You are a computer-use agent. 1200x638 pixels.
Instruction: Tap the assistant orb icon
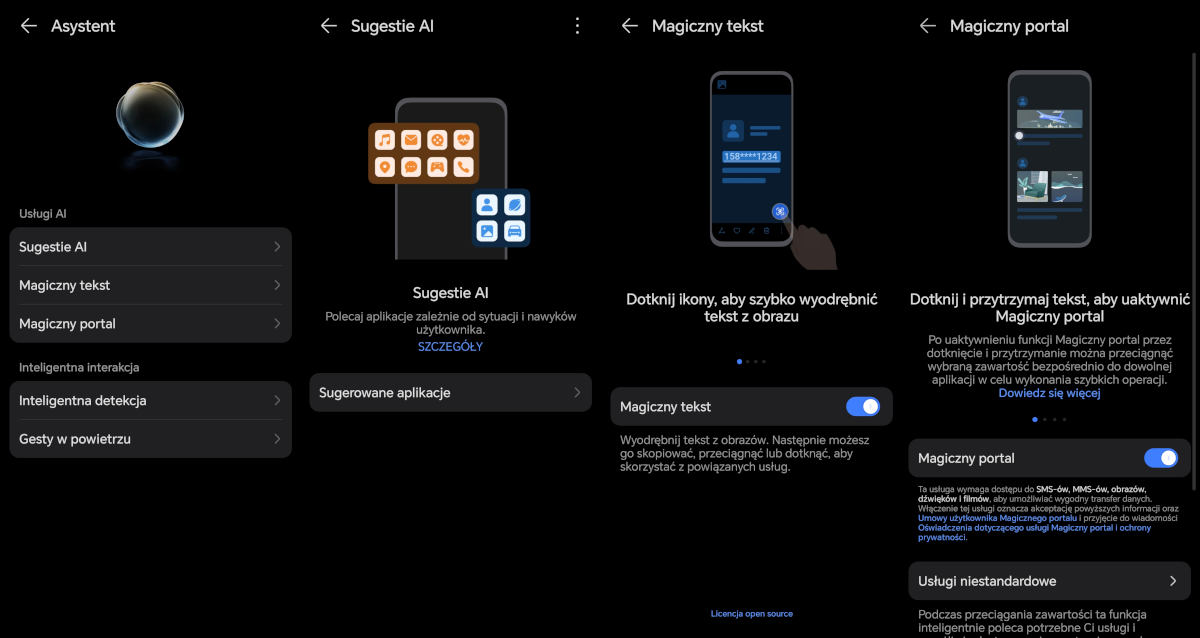point(149,115)
